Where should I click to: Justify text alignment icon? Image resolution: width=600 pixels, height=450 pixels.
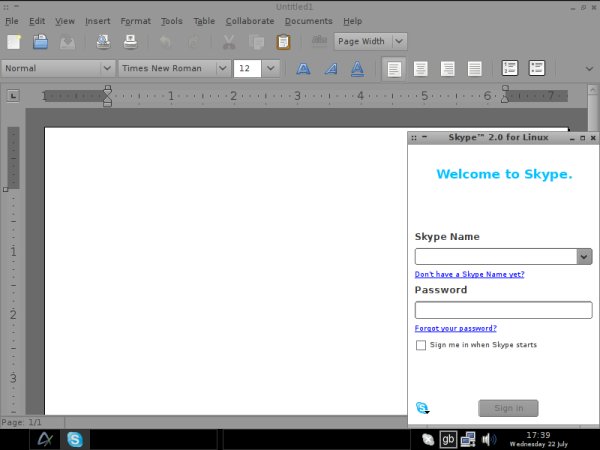(475, 69)
